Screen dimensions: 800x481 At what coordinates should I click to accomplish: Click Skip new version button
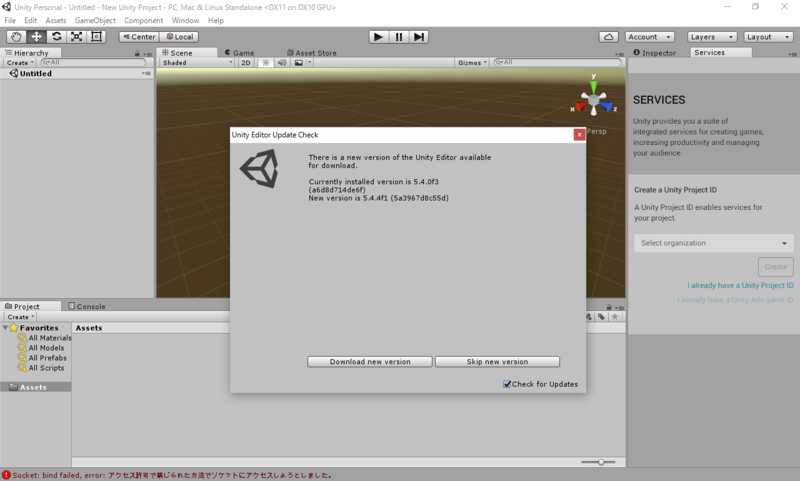(x=497, y=362)
